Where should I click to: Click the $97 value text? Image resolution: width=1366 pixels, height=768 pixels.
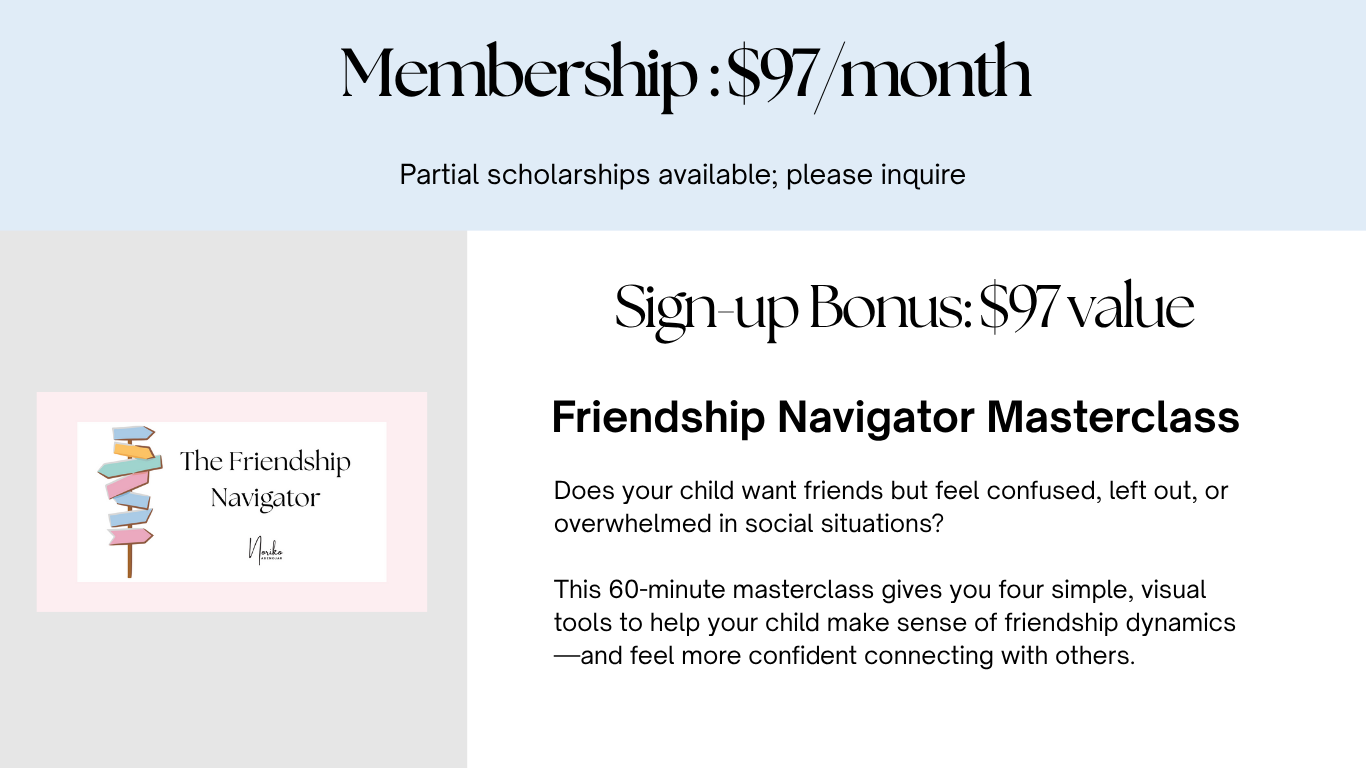(x=1087, y=308)
